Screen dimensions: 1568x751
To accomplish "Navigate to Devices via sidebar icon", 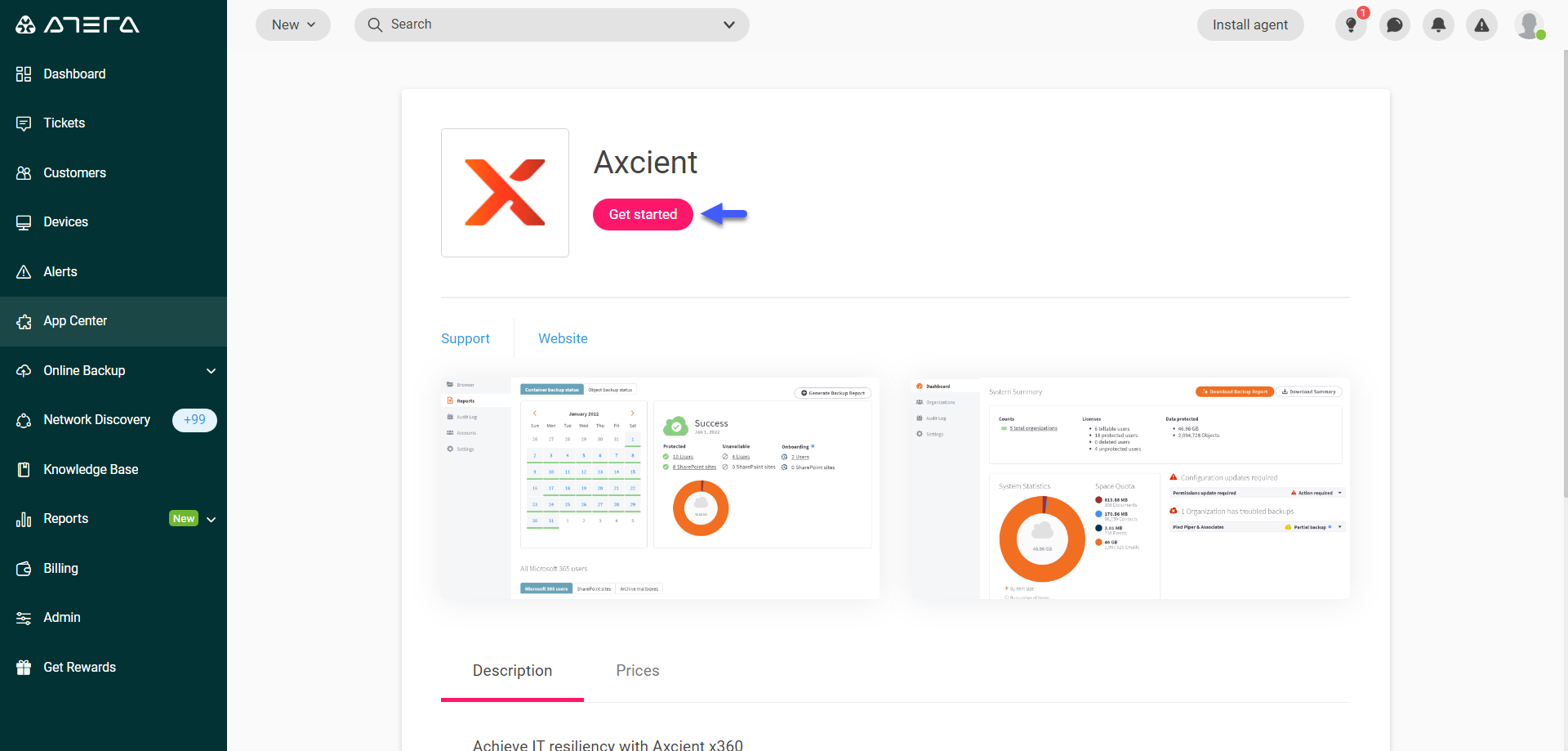I will (x=24, y=221).
